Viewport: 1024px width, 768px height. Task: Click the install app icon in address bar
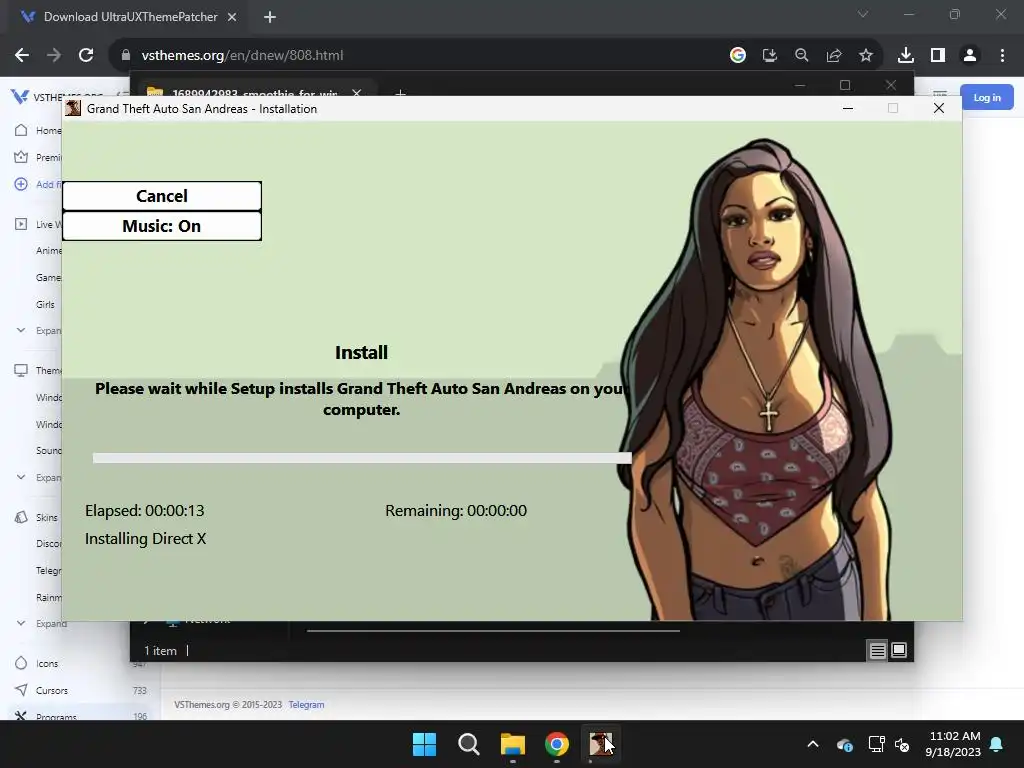coord(770,56)
